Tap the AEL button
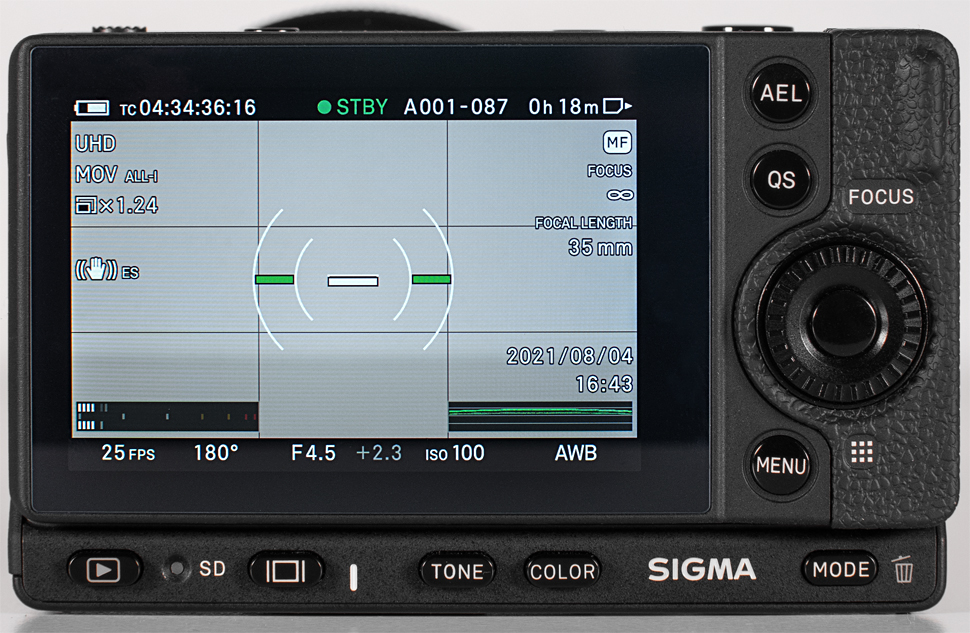The image size is (970, 633). 781,93
